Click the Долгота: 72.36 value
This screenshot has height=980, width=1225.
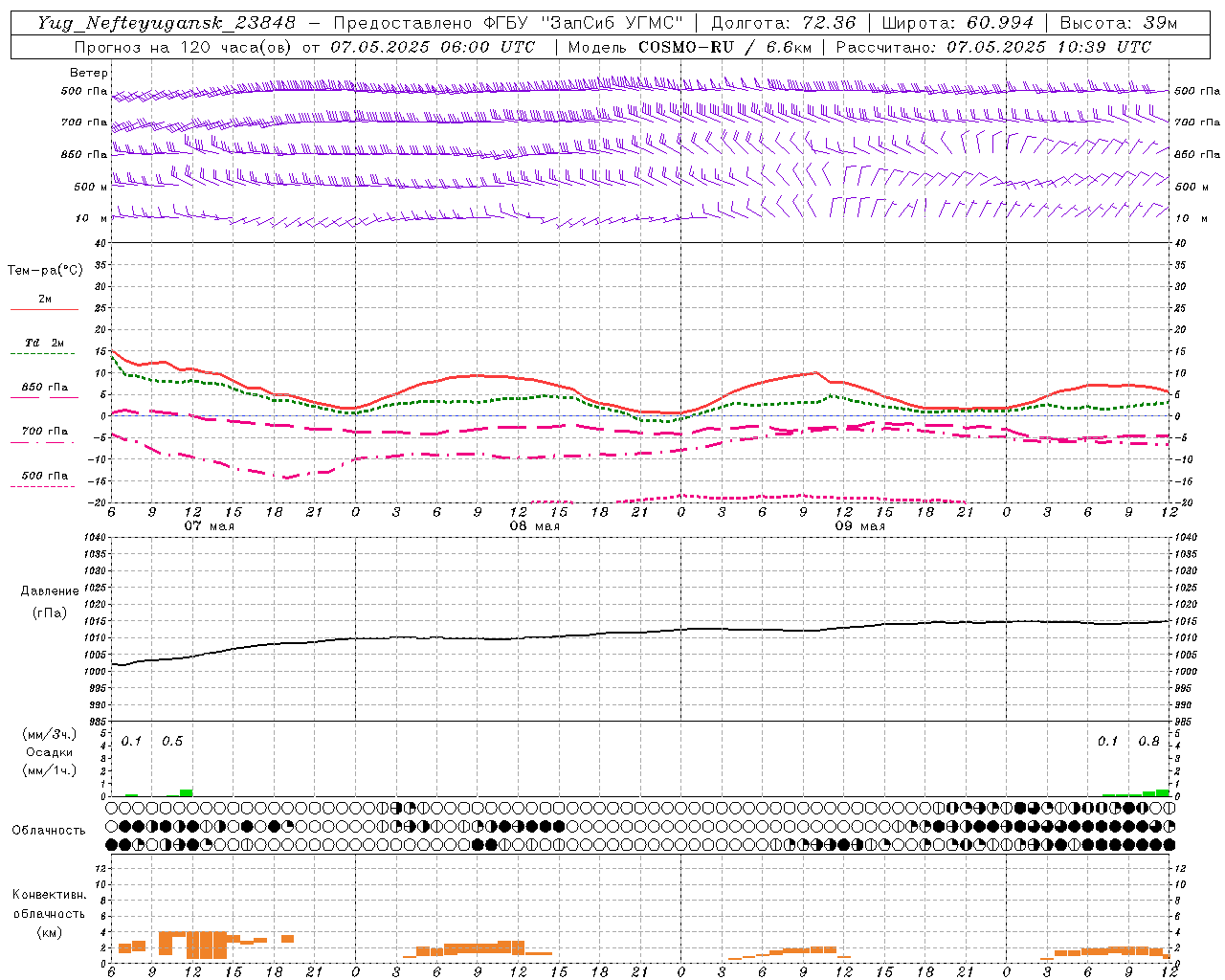[x=783, y=23]
